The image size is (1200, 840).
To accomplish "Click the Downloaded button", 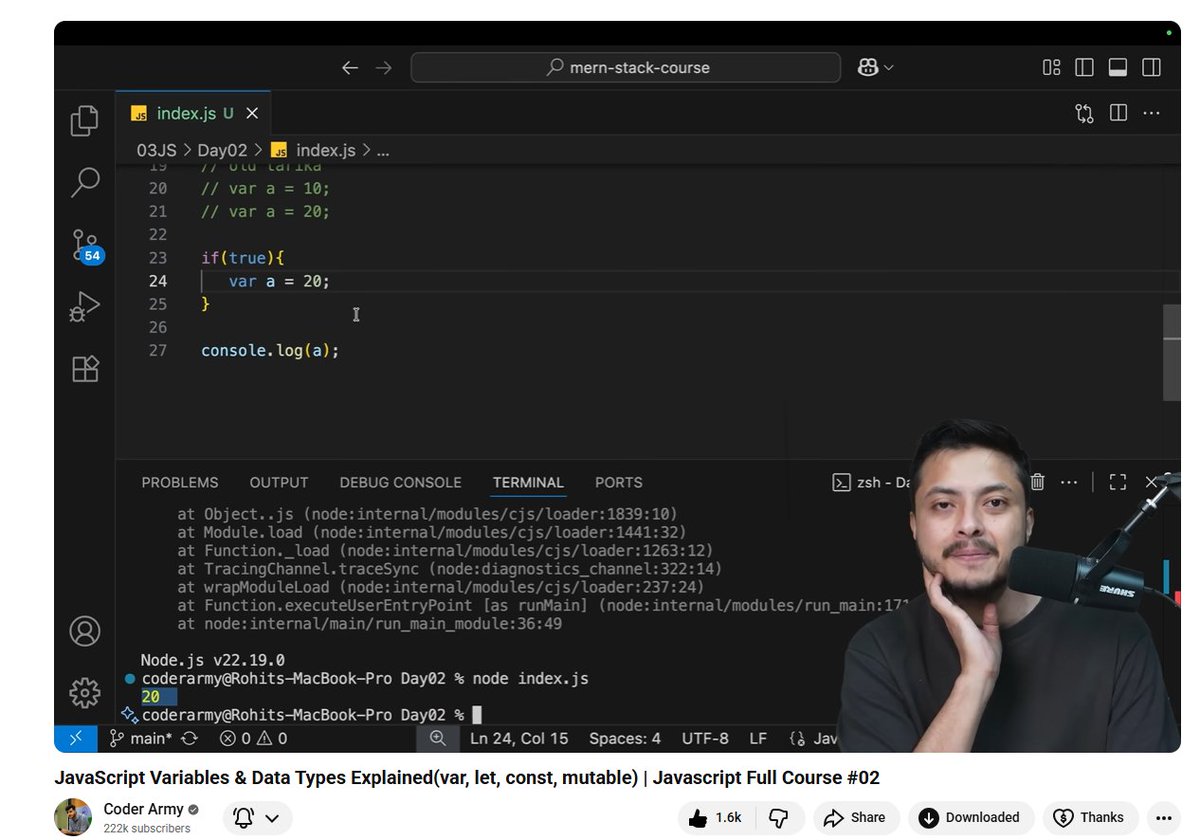I will coord(971,817).
